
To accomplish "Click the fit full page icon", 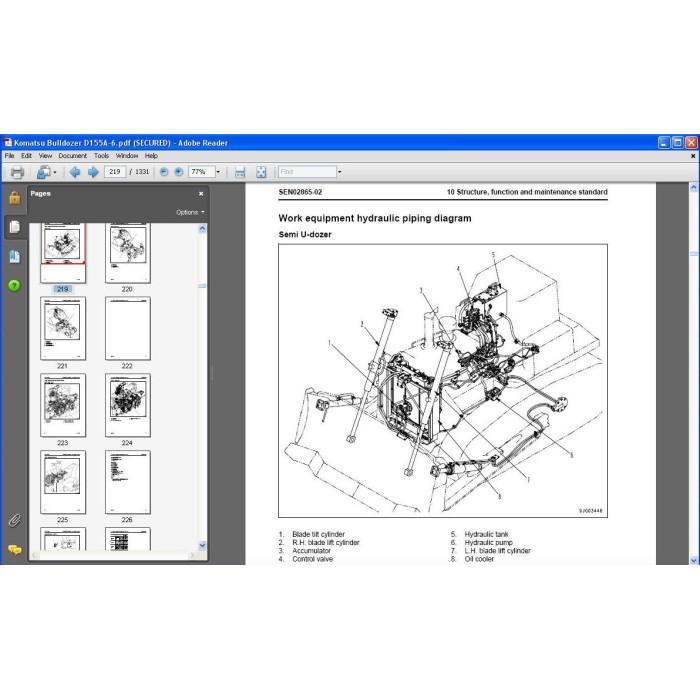I will click(261, 172).
